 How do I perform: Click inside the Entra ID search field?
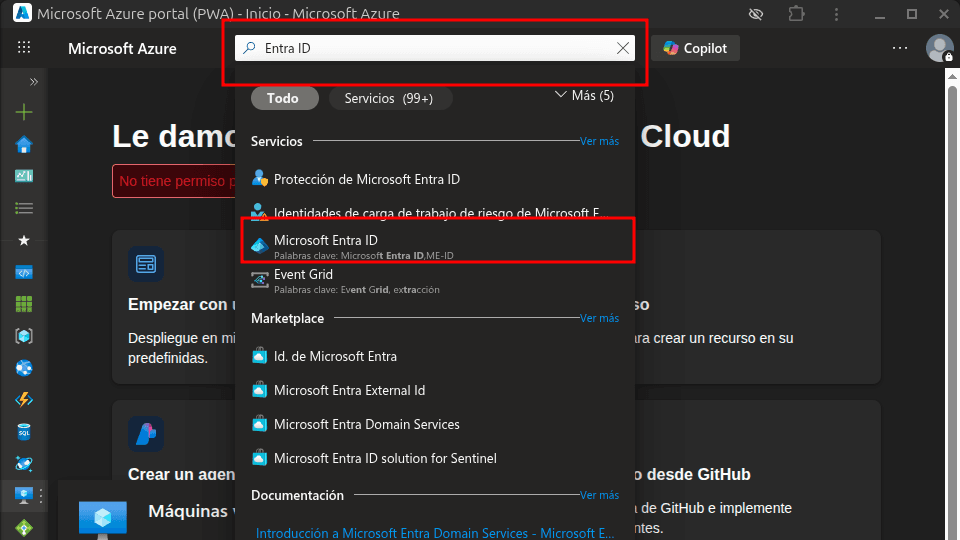[x=430, y=48]
